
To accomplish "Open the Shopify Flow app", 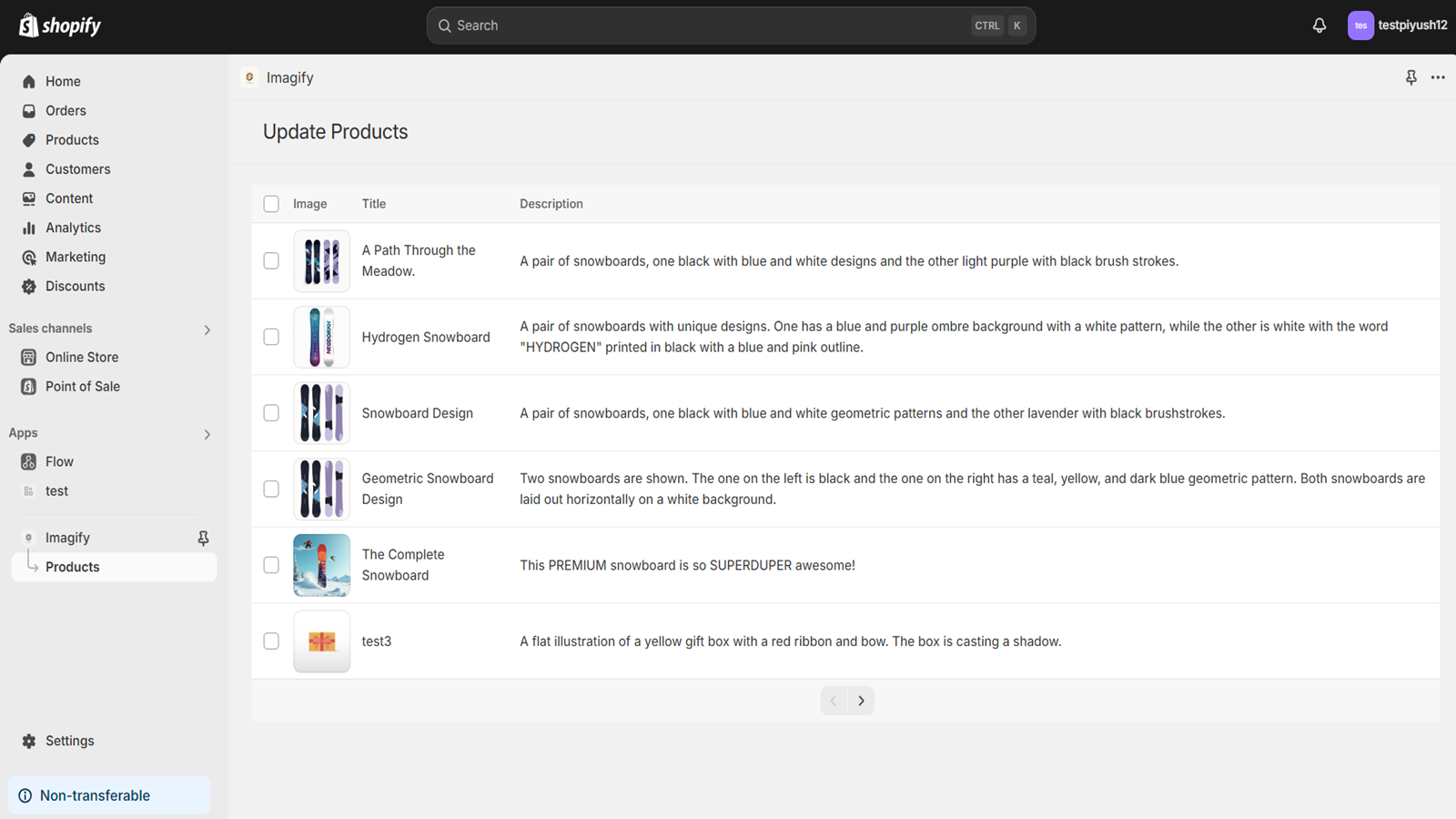I will coord(58,461).
